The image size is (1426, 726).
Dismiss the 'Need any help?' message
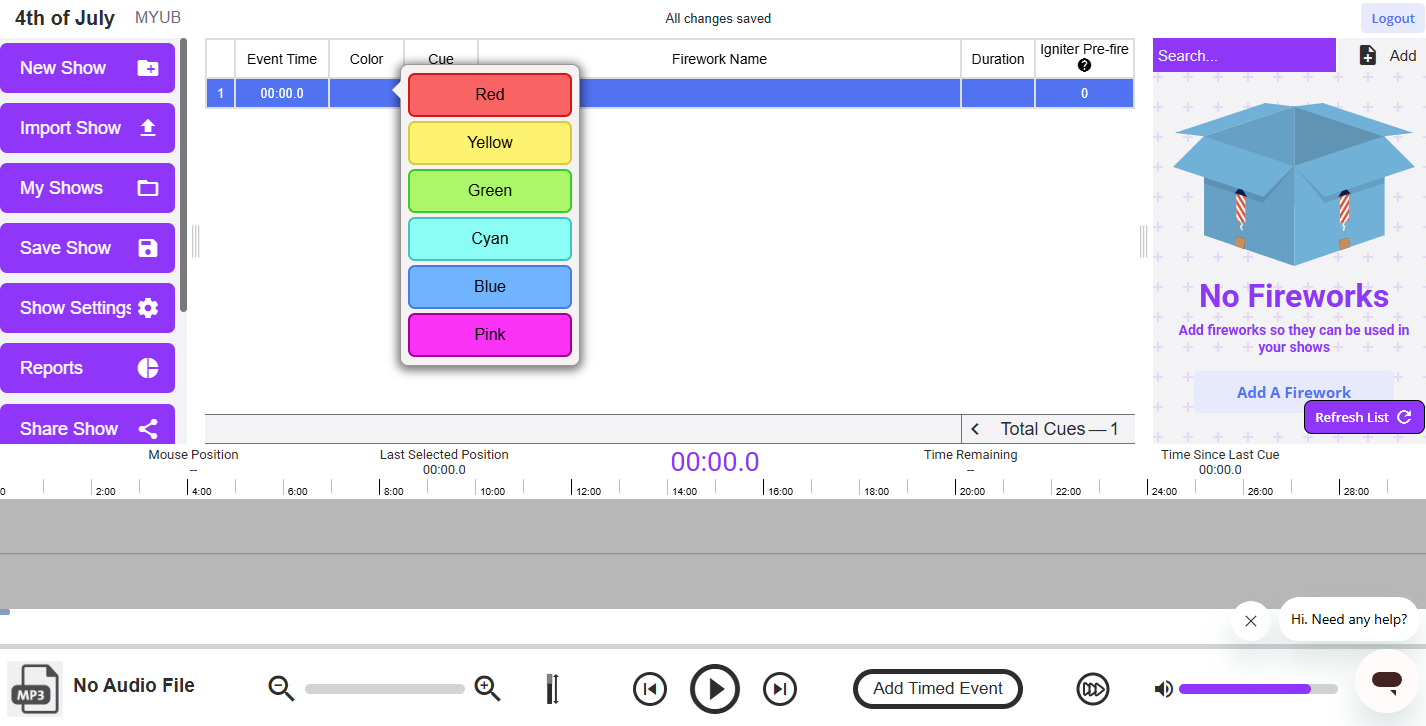[1250, 621]
